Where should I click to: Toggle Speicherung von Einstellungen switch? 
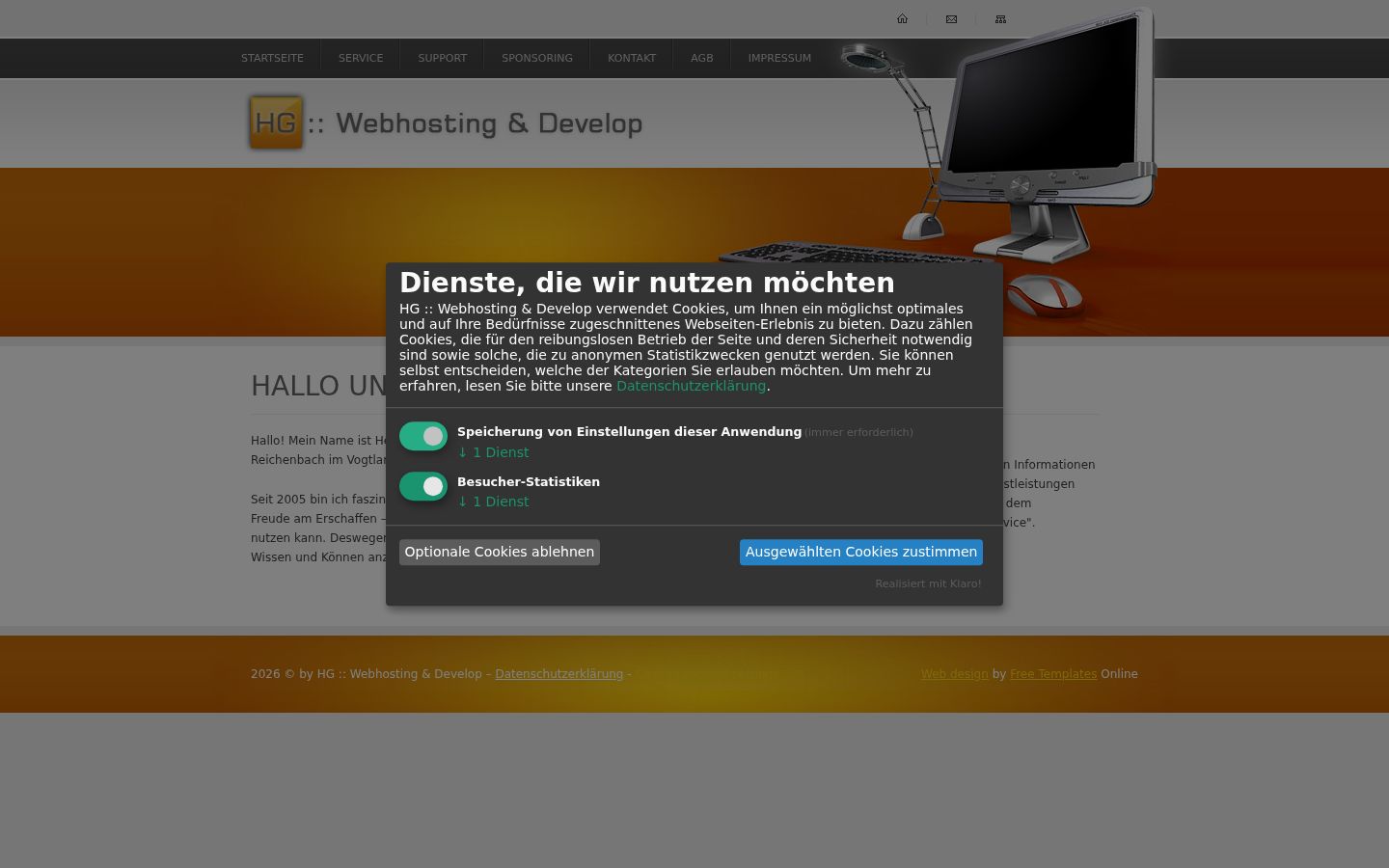pos(423,436)
